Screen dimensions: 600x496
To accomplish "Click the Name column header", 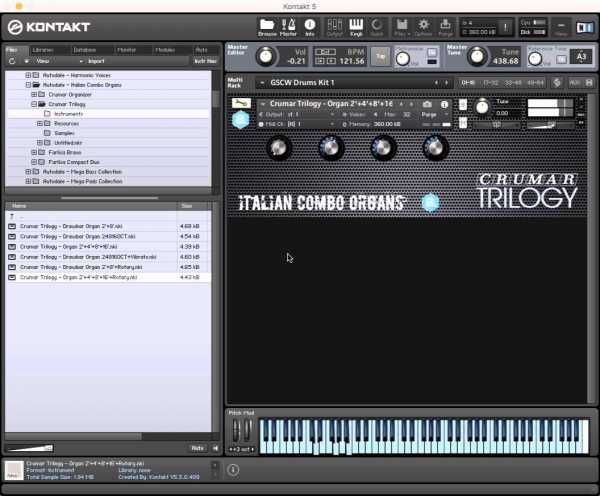I will tap(91, 206).
